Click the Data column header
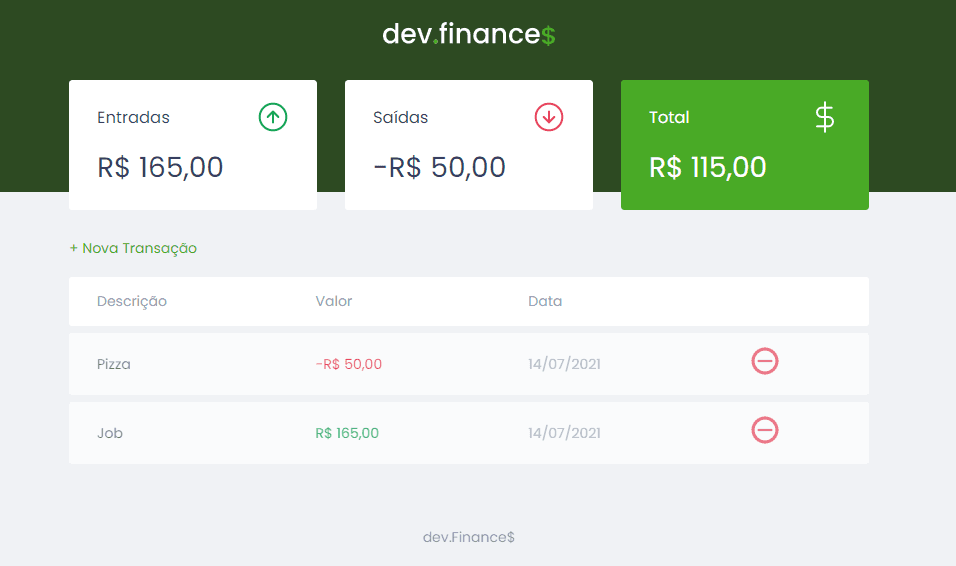 coord(545,301)
